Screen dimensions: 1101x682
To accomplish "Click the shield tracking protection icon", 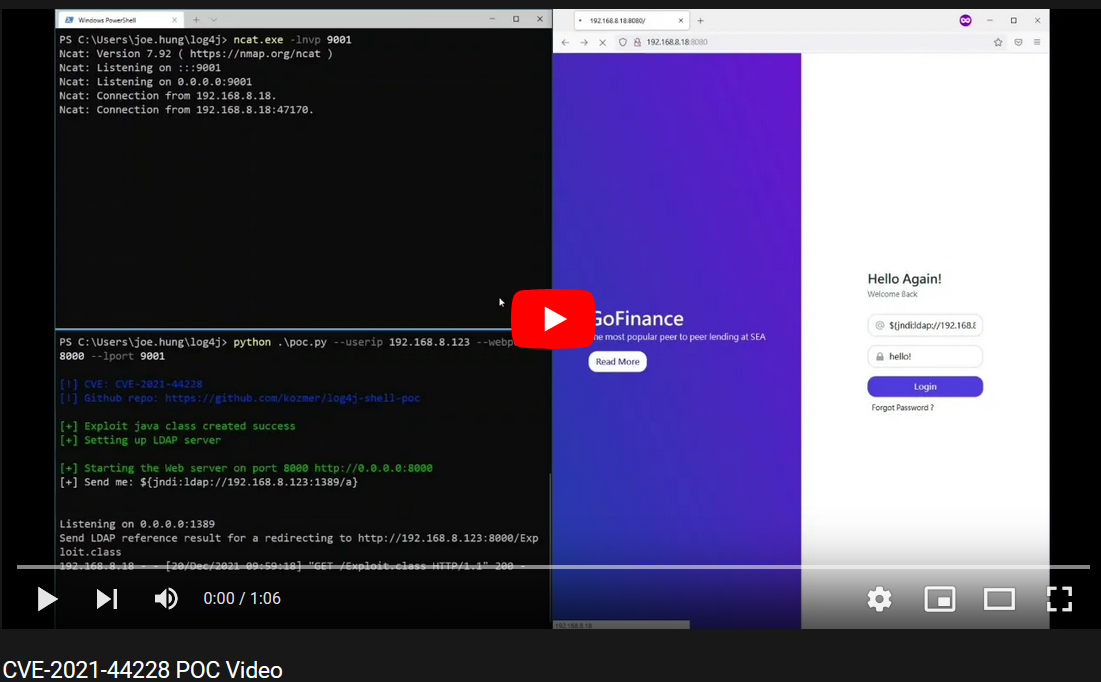I will coord(623,42).
